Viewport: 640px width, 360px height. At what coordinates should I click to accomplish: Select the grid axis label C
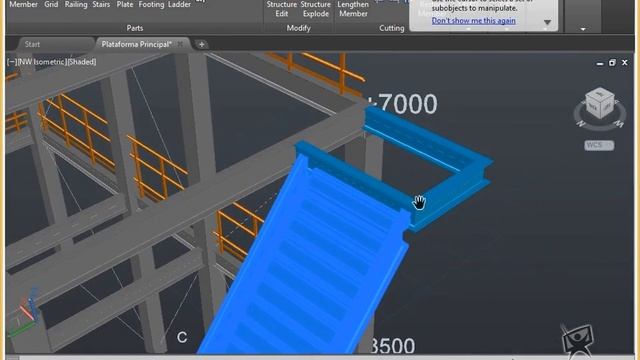tap(182, 337)
